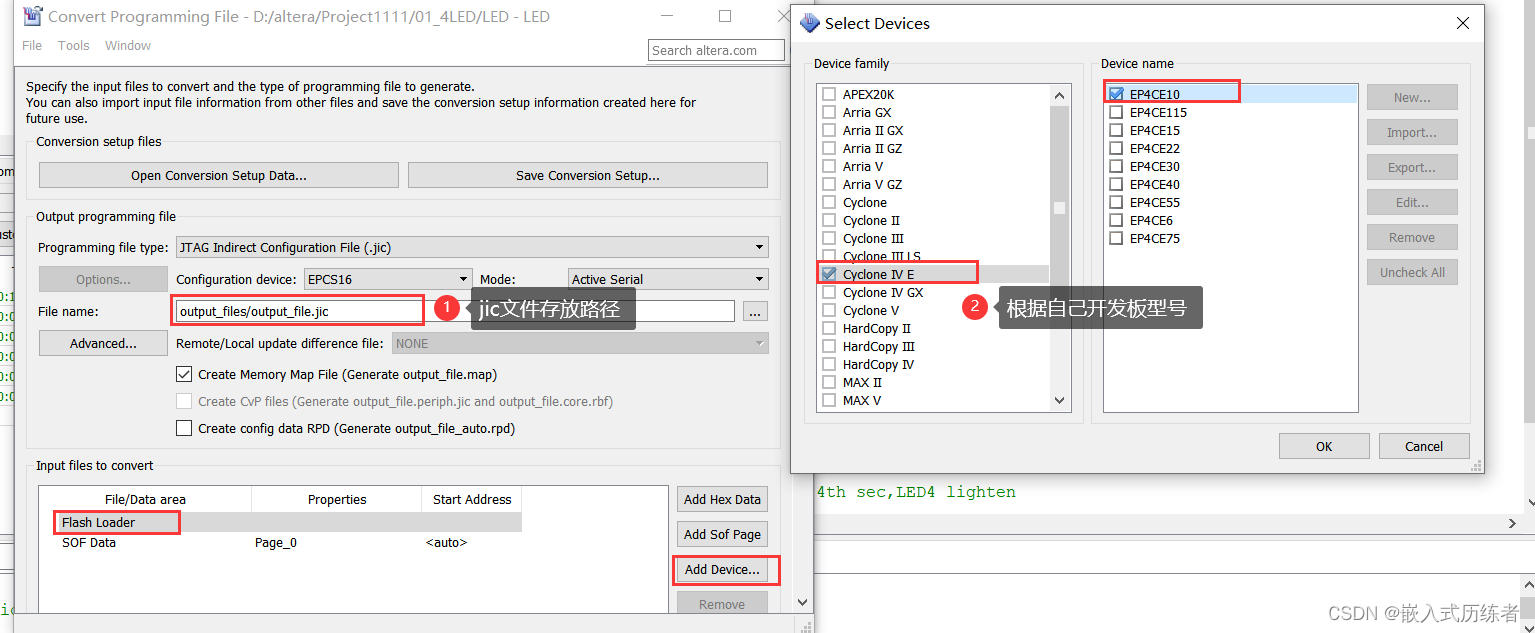The height and width of the screenshot is (633, 1535).
Task: Click the Start Address column header
Action: click(472, 499)
